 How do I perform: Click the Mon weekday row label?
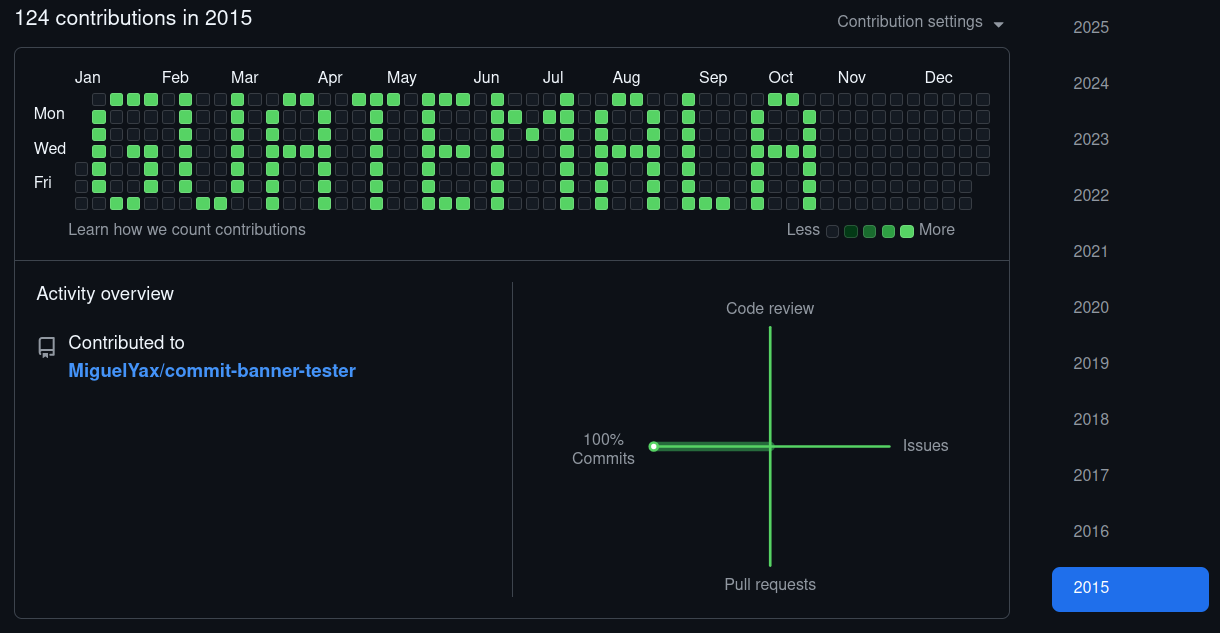tap(49, 114)
